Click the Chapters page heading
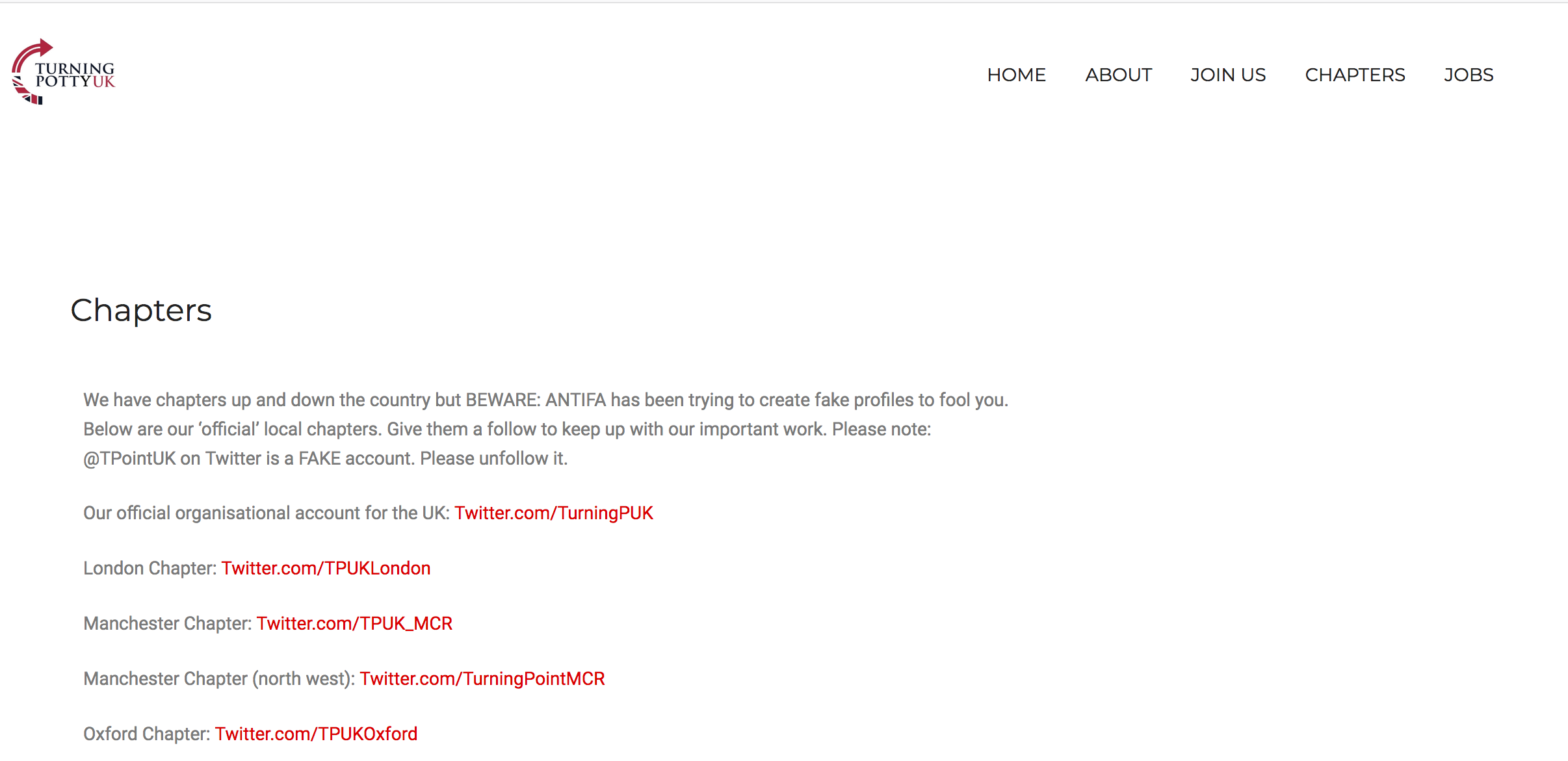This screenshot has height=761, width=1568. click(141, 311)
